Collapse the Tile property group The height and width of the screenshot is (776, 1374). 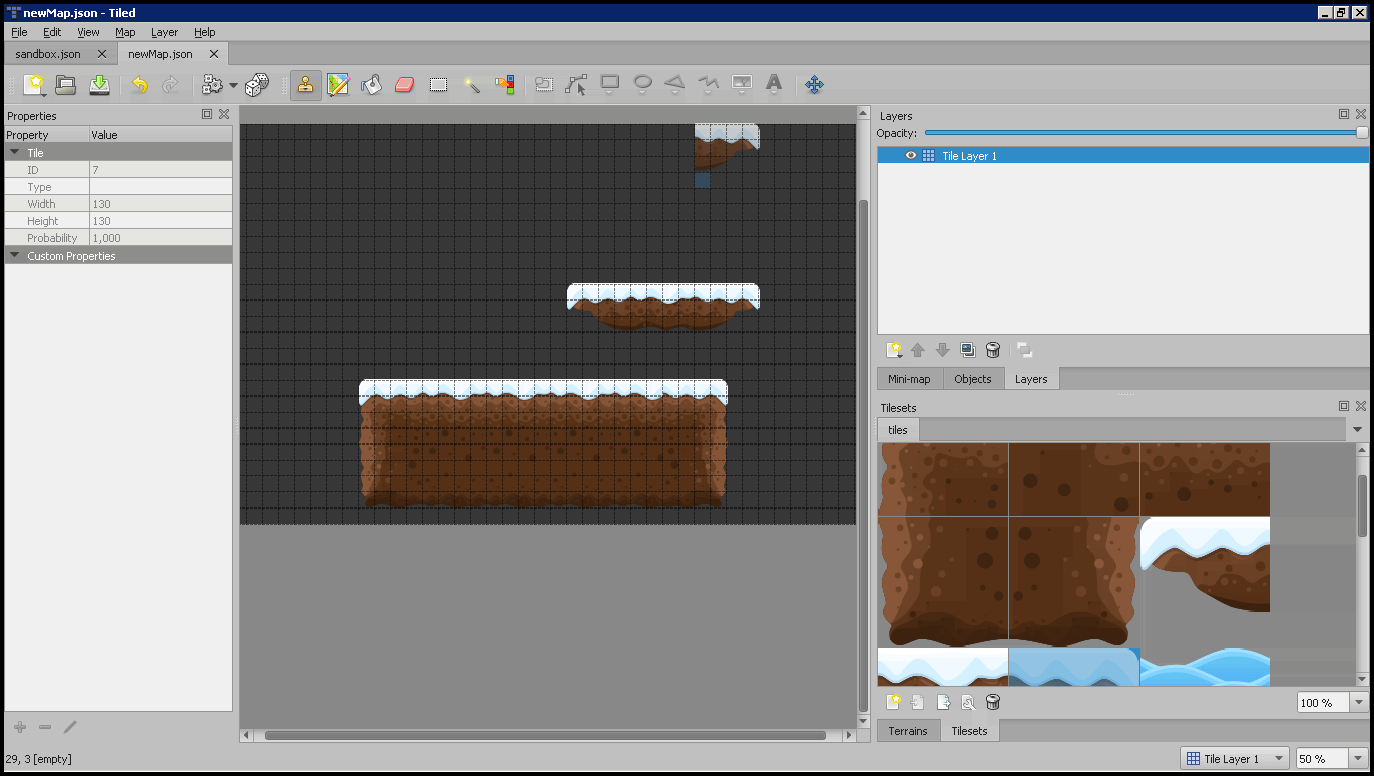click(x=14, y=153)
